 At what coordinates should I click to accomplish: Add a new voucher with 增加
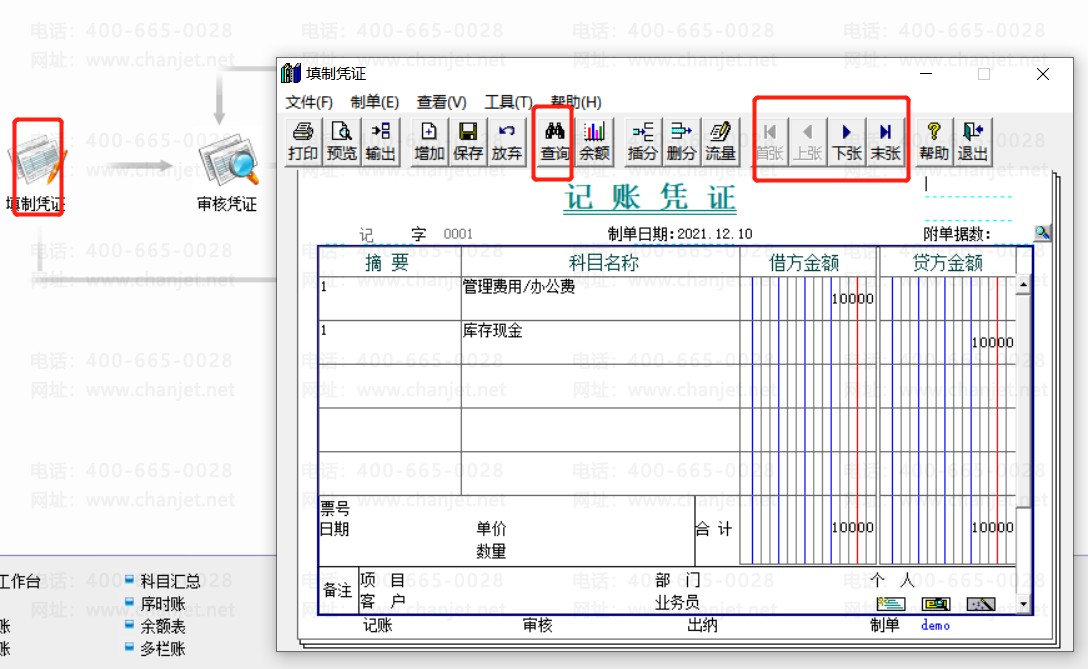[x=429, y=142]
